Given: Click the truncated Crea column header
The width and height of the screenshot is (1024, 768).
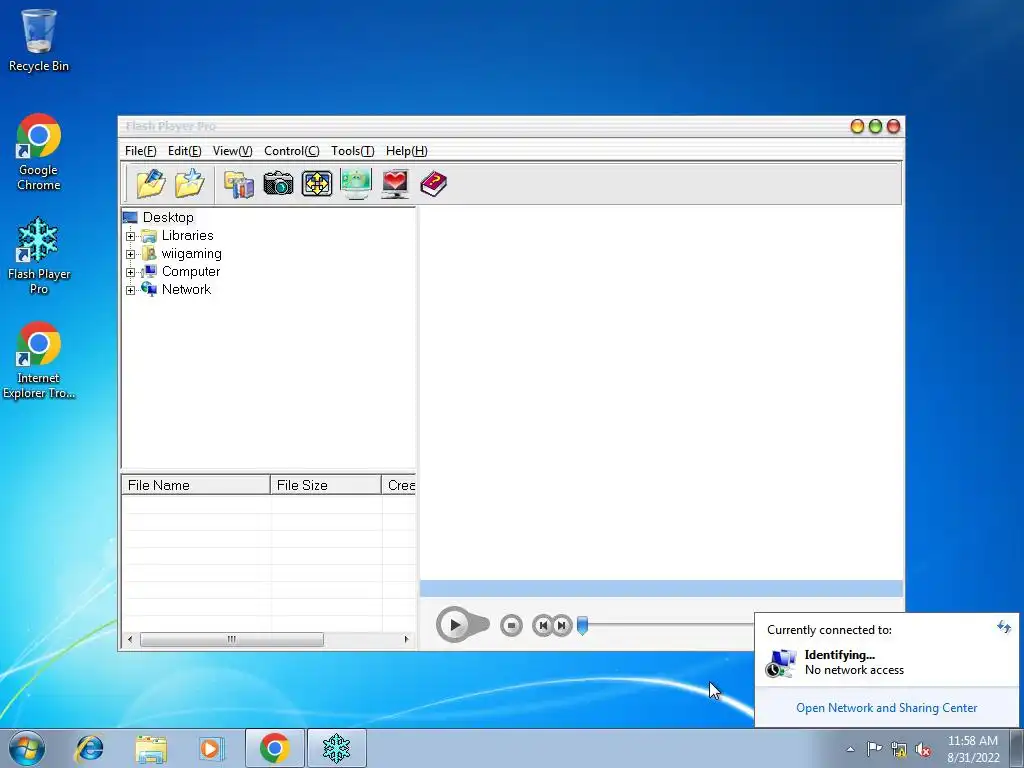Looking at the screenshot, I should 399,485.
